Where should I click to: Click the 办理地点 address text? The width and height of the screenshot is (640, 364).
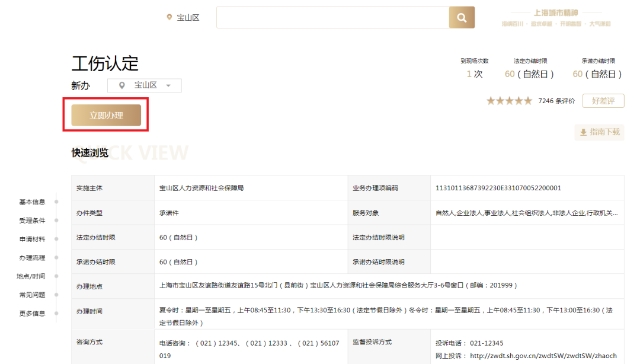coord(338,286)
